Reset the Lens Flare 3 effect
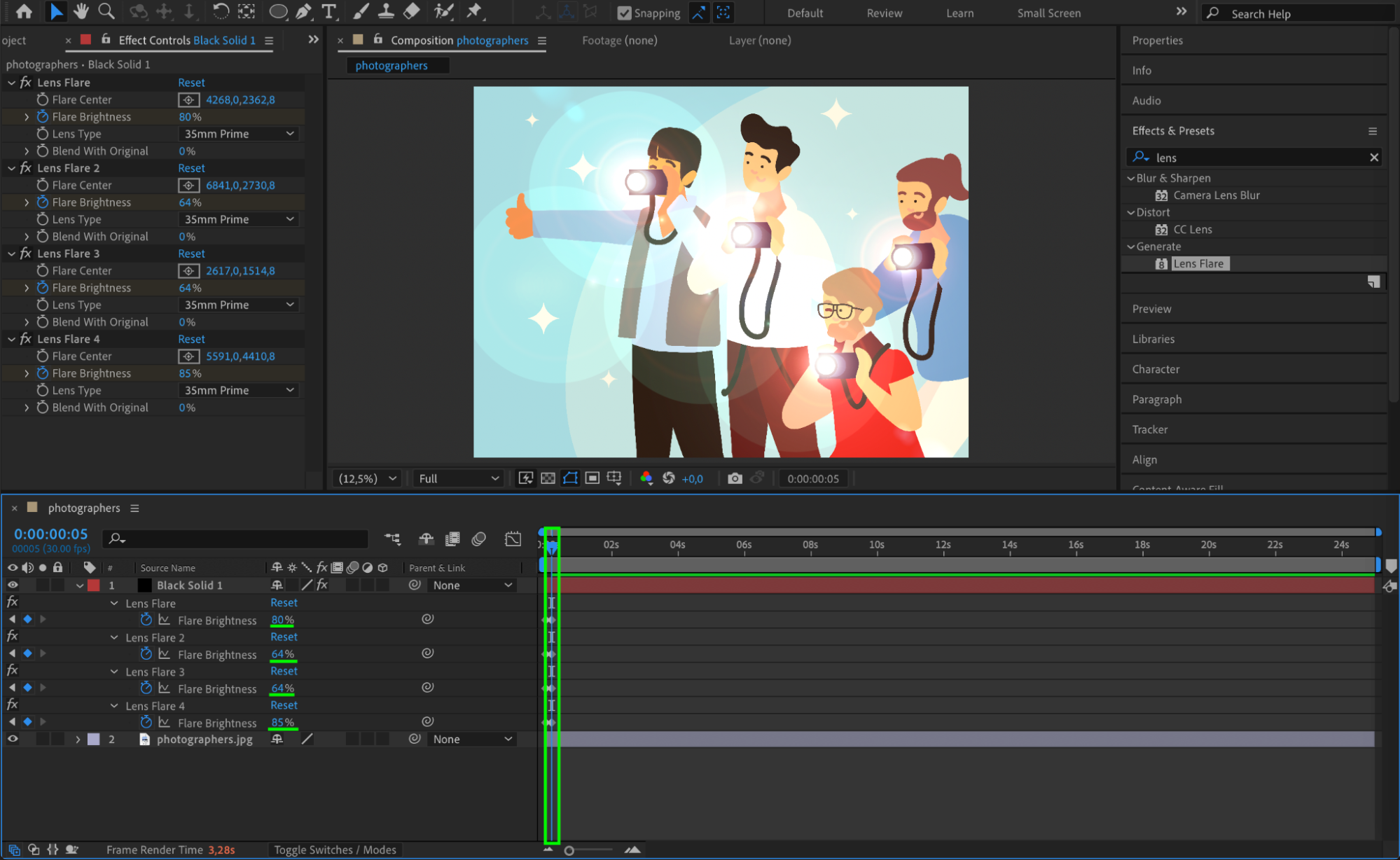 191,254
